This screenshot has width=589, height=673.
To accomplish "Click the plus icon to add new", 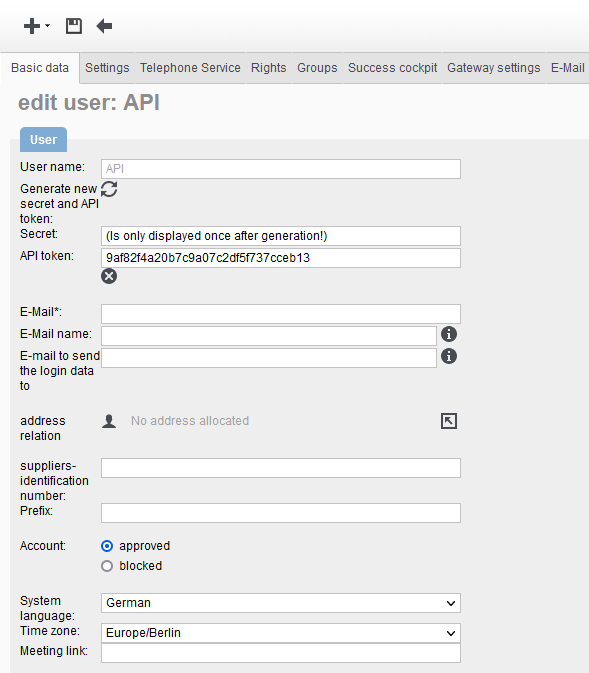I will click(x=32, y=26).
